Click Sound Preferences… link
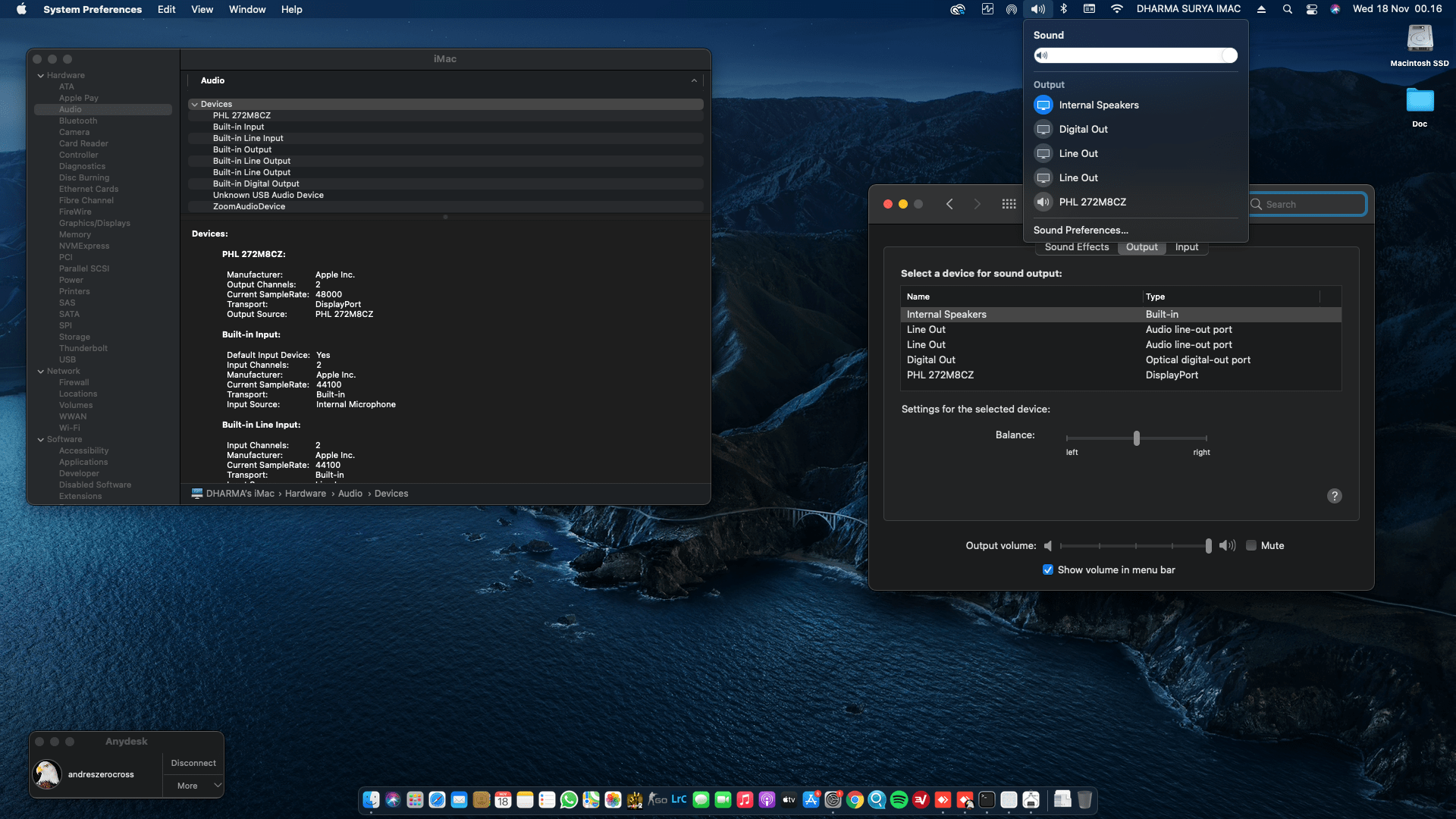This screenshot has width=1456, height=819. click(x=1081, y=230)
